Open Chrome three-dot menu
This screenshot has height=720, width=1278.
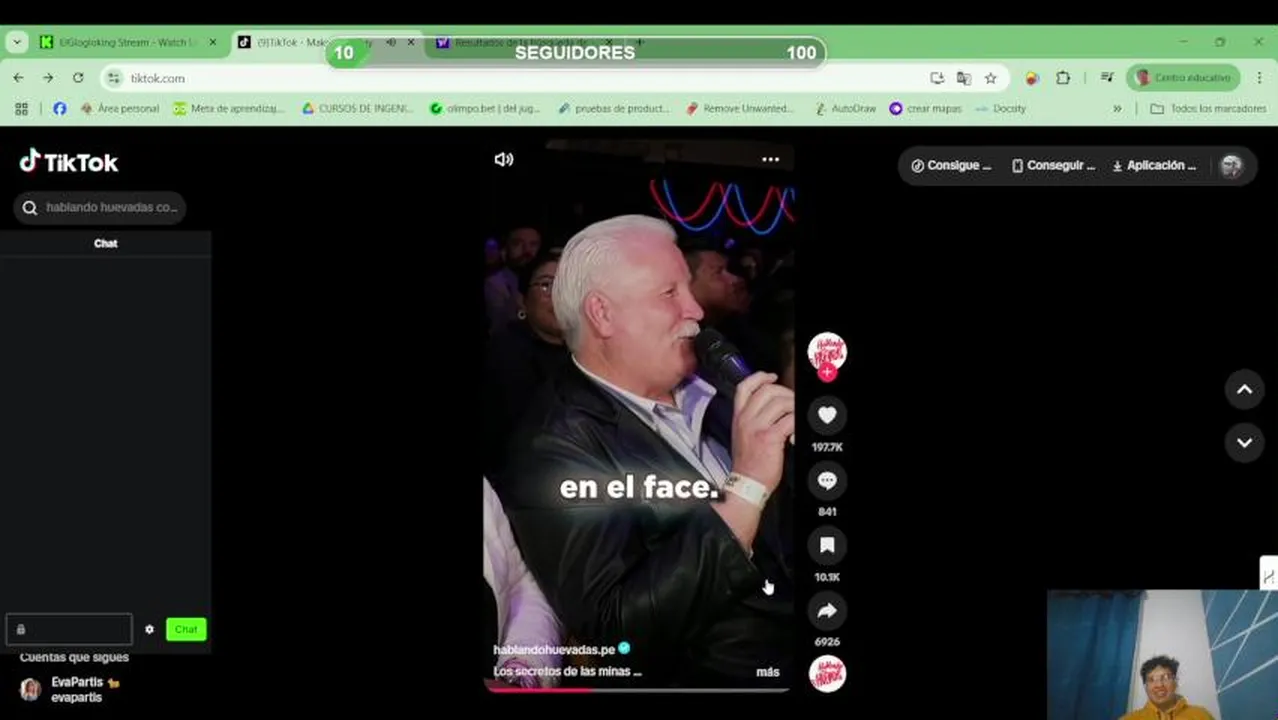point(1259,78)
